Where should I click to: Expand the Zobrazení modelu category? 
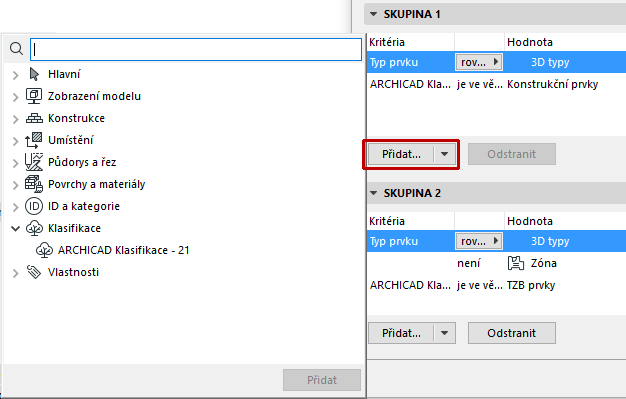point(16,97)
